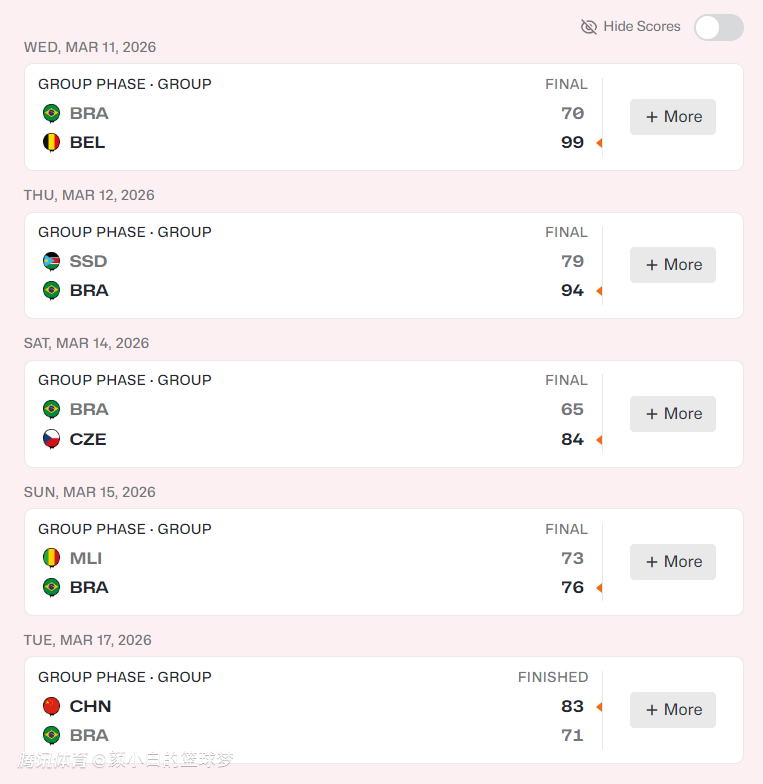Screen dimensions: 763x784
Task: Click Brazil flag icon in Mar 17 game
Action: coord(51,735)
